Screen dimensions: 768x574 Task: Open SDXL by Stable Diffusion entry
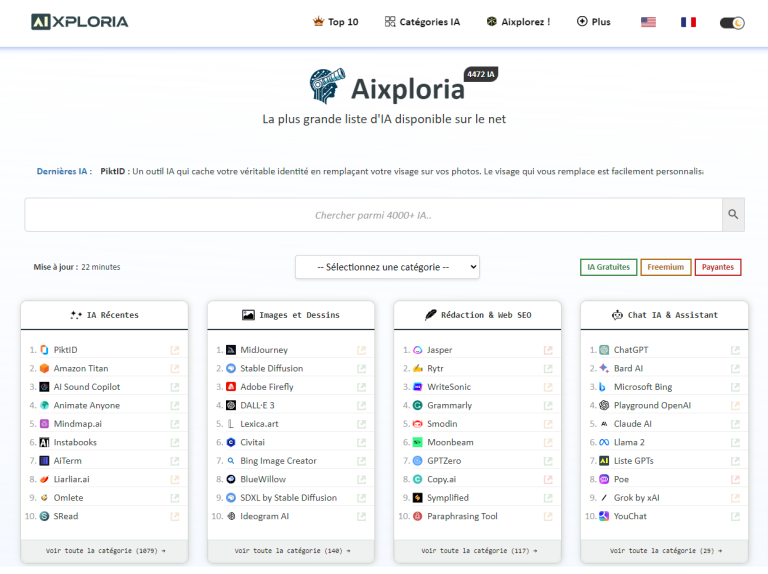point(288,498)
